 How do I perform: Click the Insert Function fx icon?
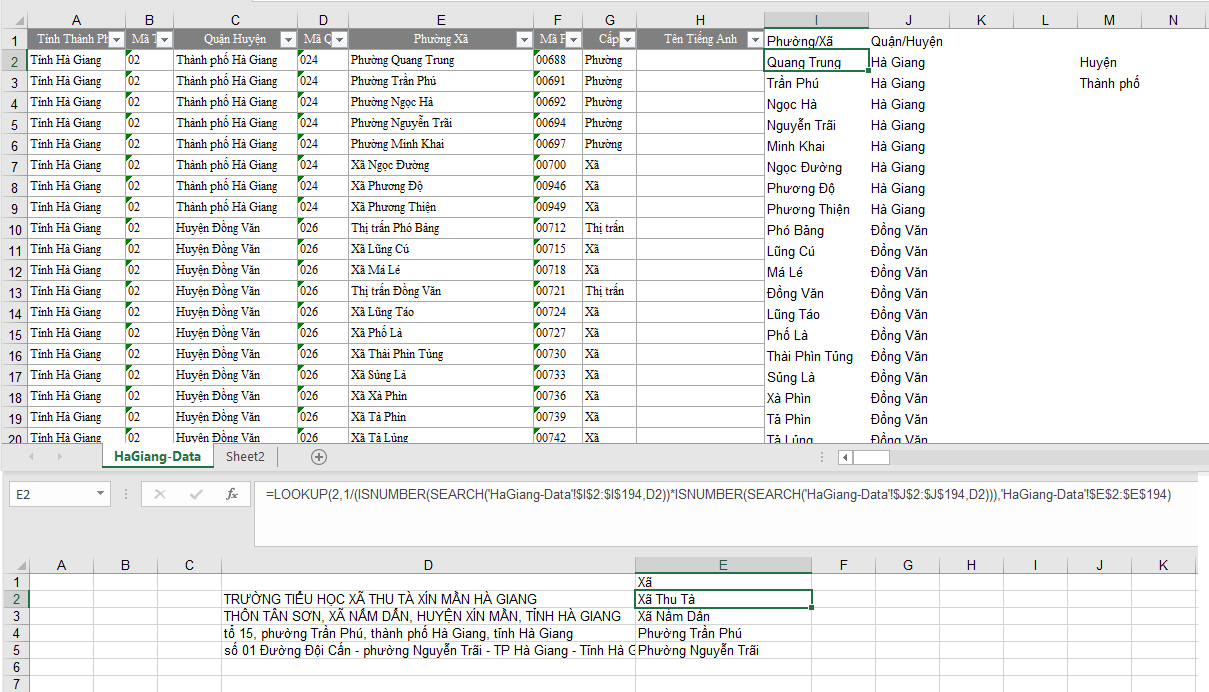(x=231, y=494)
